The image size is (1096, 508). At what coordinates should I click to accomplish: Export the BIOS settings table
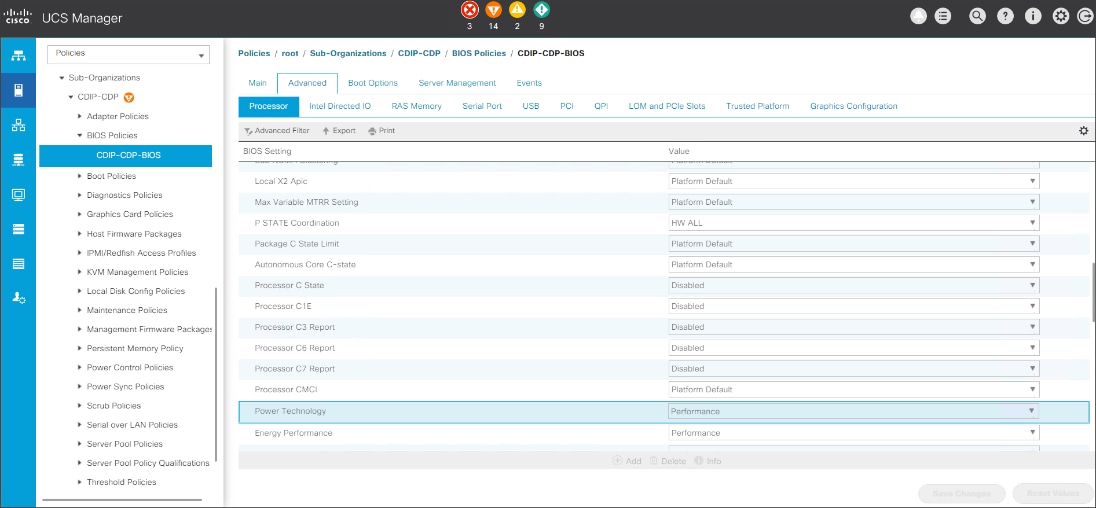pos(339,131)
